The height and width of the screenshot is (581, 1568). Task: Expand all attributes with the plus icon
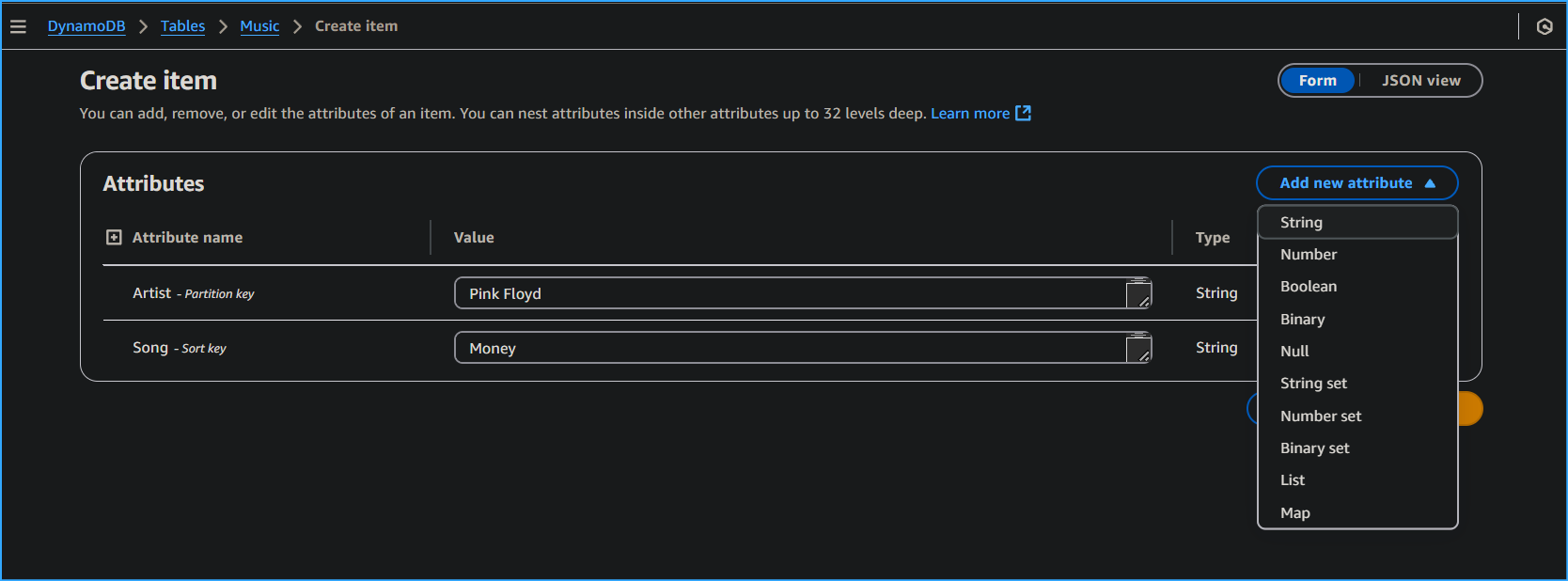pos(114,237)
